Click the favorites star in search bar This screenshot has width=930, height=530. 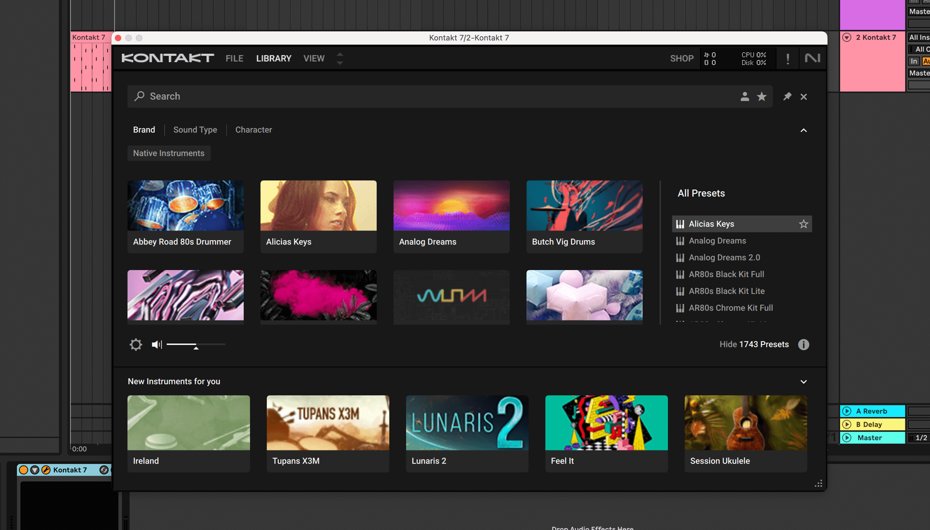[762, 97]
